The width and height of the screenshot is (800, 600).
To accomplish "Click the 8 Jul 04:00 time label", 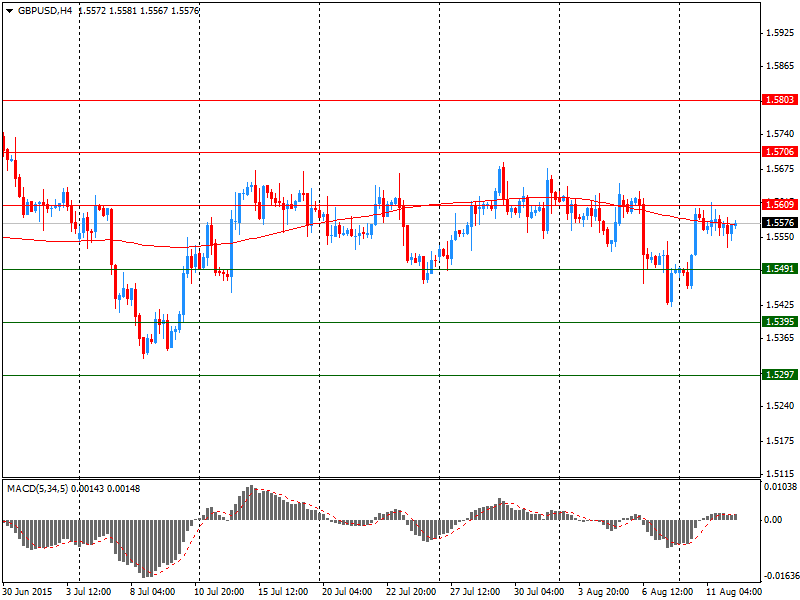I will click(153, 592).
